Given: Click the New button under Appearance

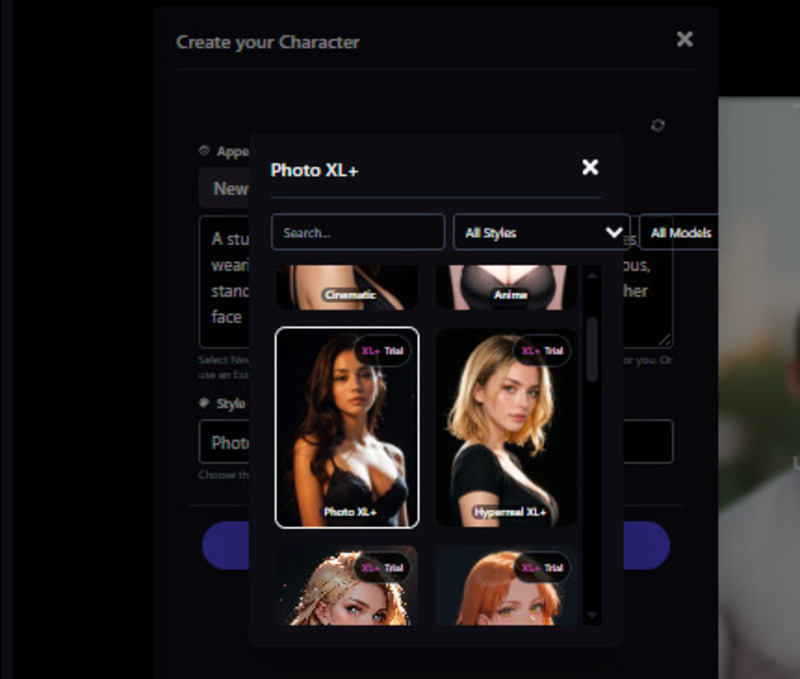Looking at the screenshot, I should pyautogui.click(x=229, y=188).
